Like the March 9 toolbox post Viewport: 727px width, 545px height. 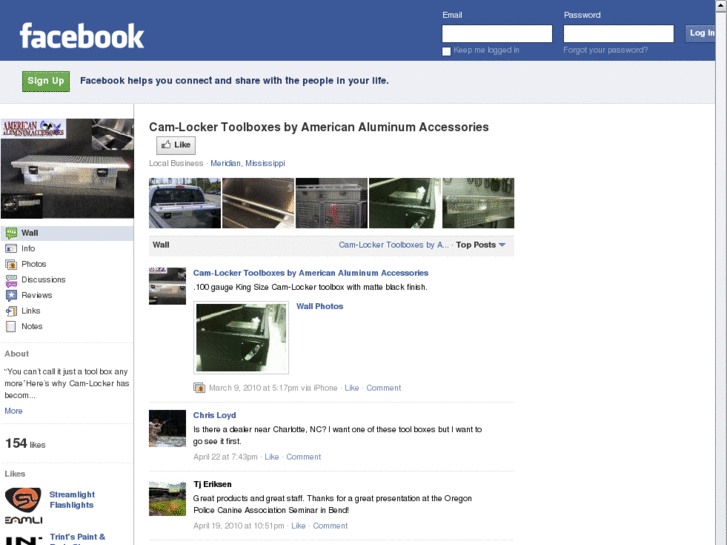351,388
